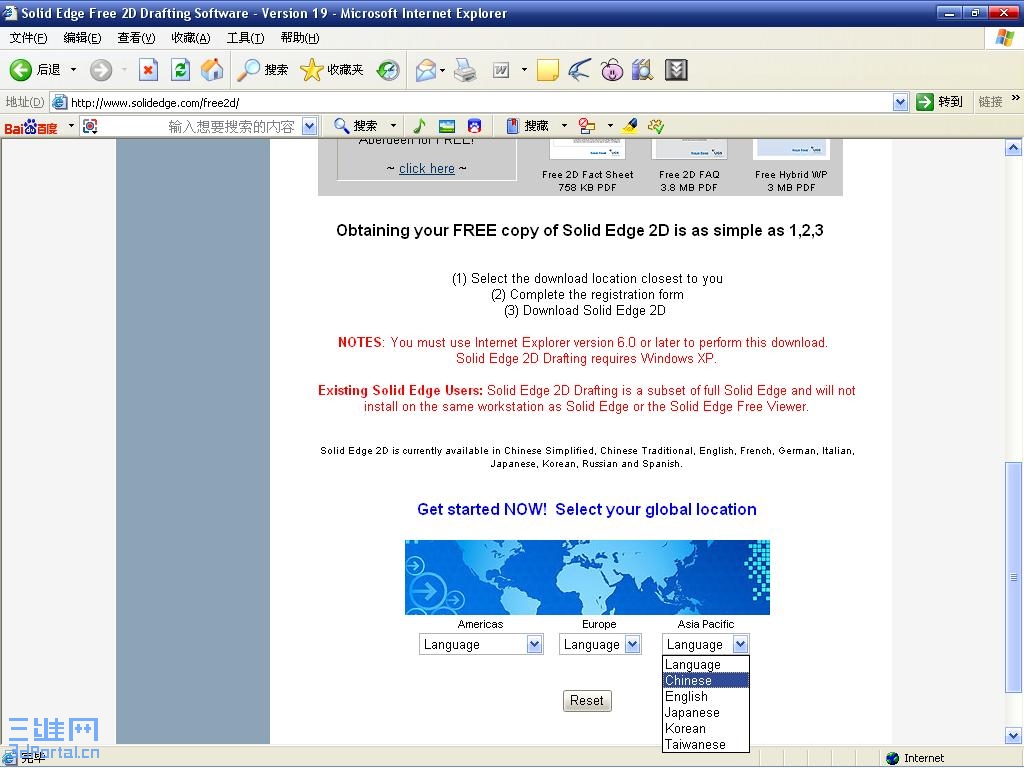
Task: Open the 查看(V) menu
Action: pyautogui.click(x=136, y=38)
